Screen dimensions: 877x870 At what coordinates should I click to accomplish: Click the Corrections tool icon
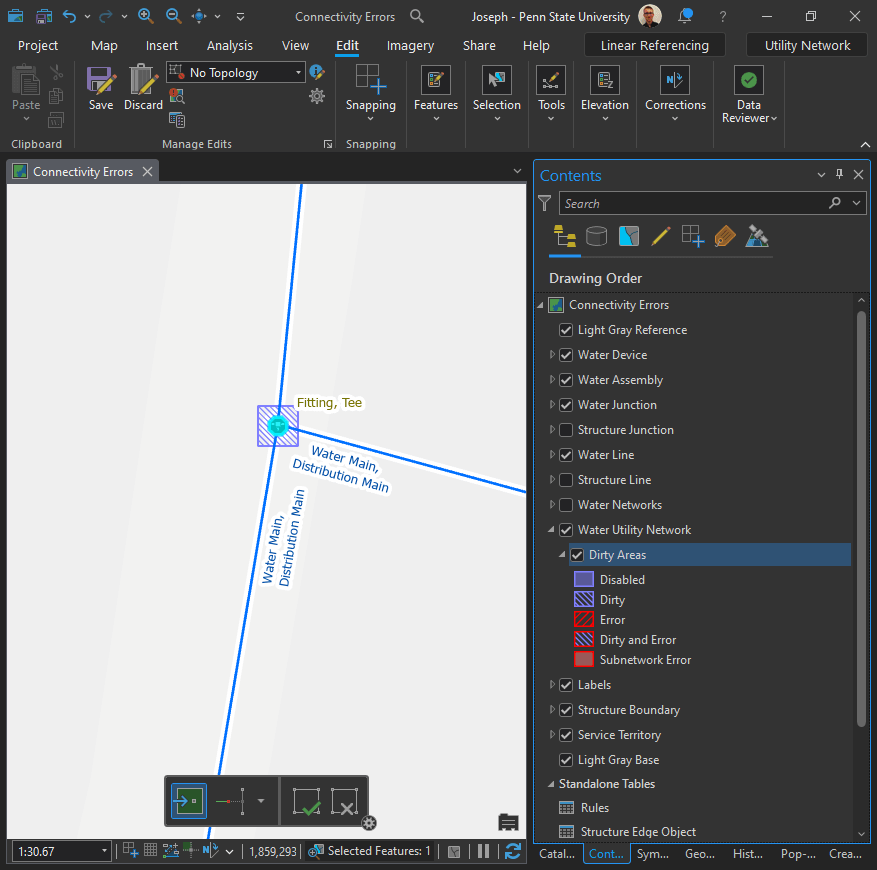coord(675,81)
